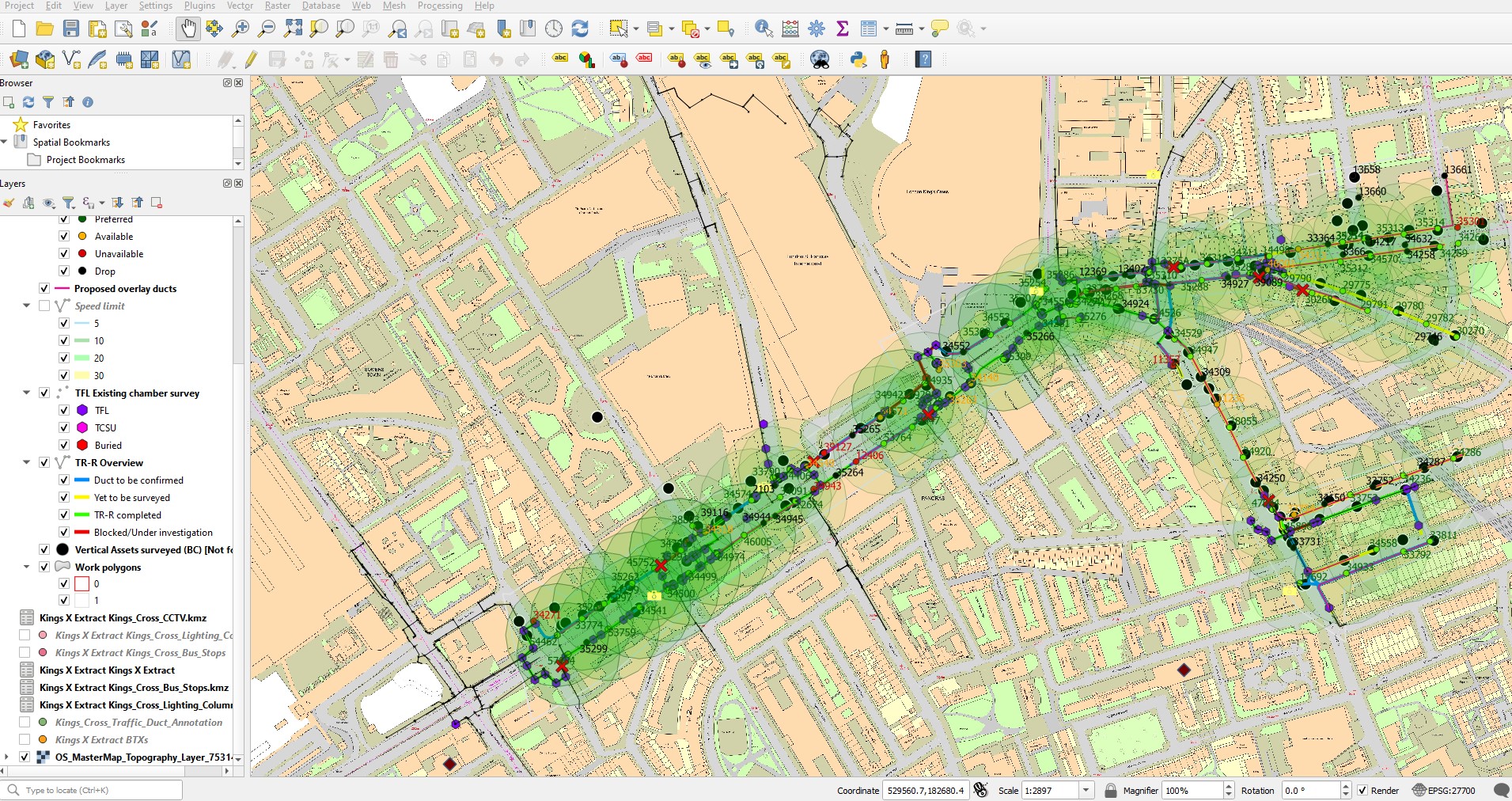Enable the Speed limit layer checkbox
This screenshot has height=801, width=1512.
tap(44, 306)
